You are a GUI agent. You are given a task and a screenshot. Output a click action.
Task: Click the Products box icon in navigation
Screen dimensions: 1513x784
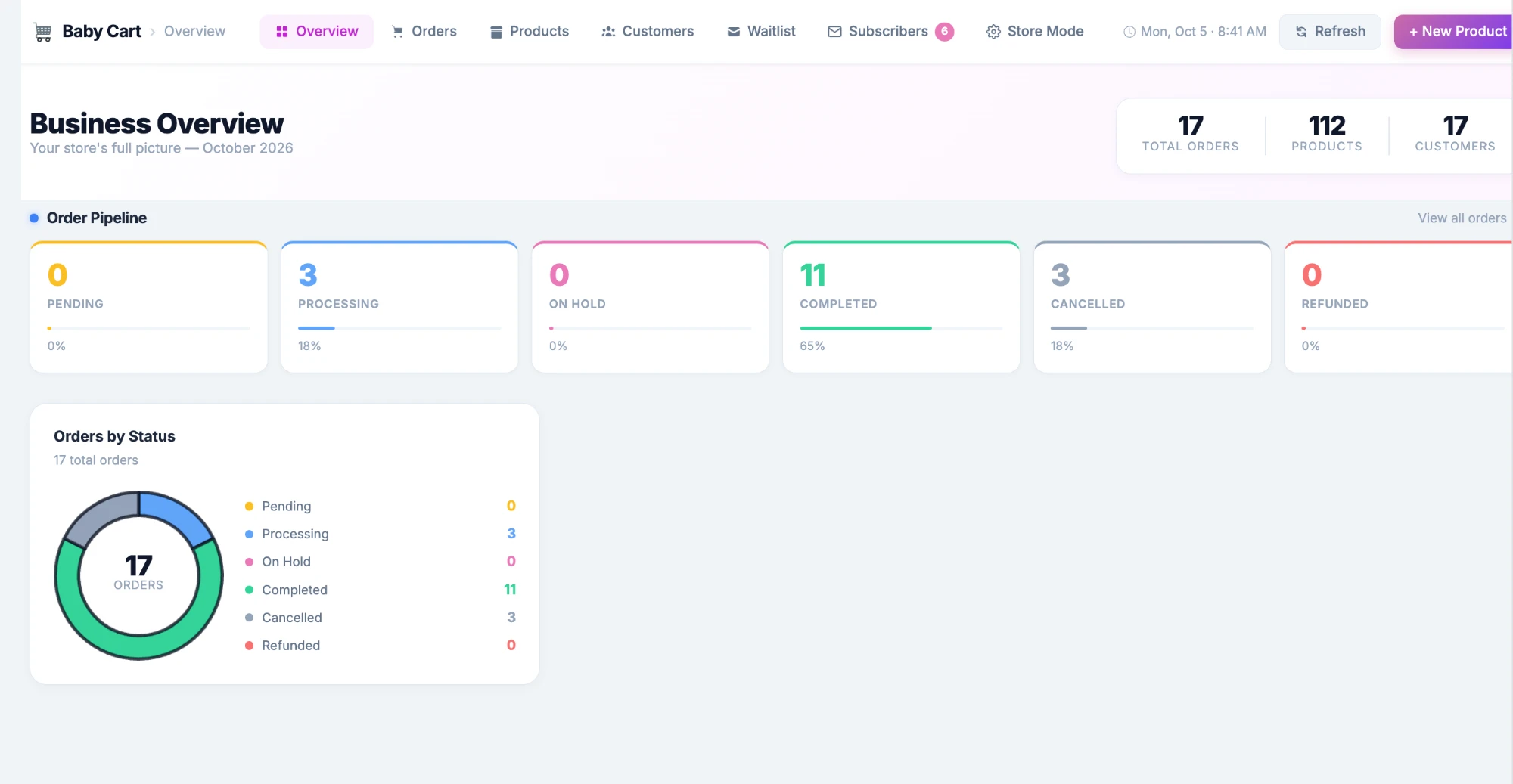point(496,32)
